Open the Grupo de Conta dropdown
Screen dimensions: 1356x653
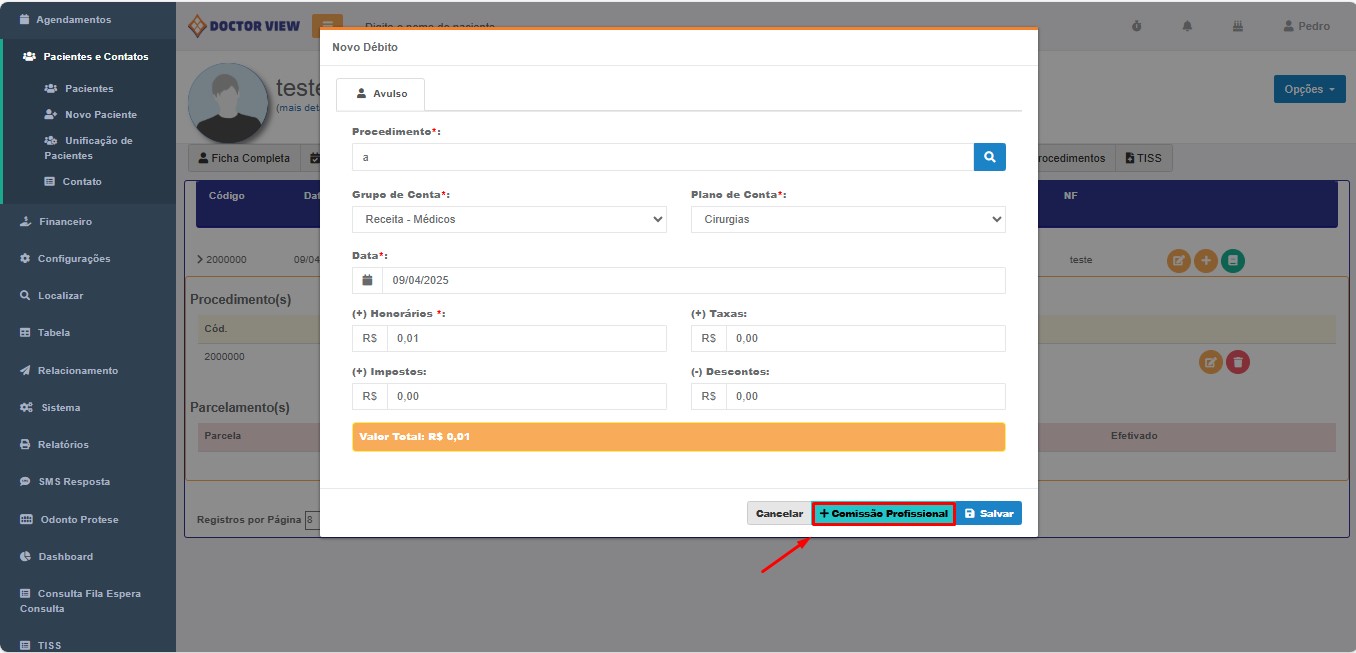coord(509,219)
